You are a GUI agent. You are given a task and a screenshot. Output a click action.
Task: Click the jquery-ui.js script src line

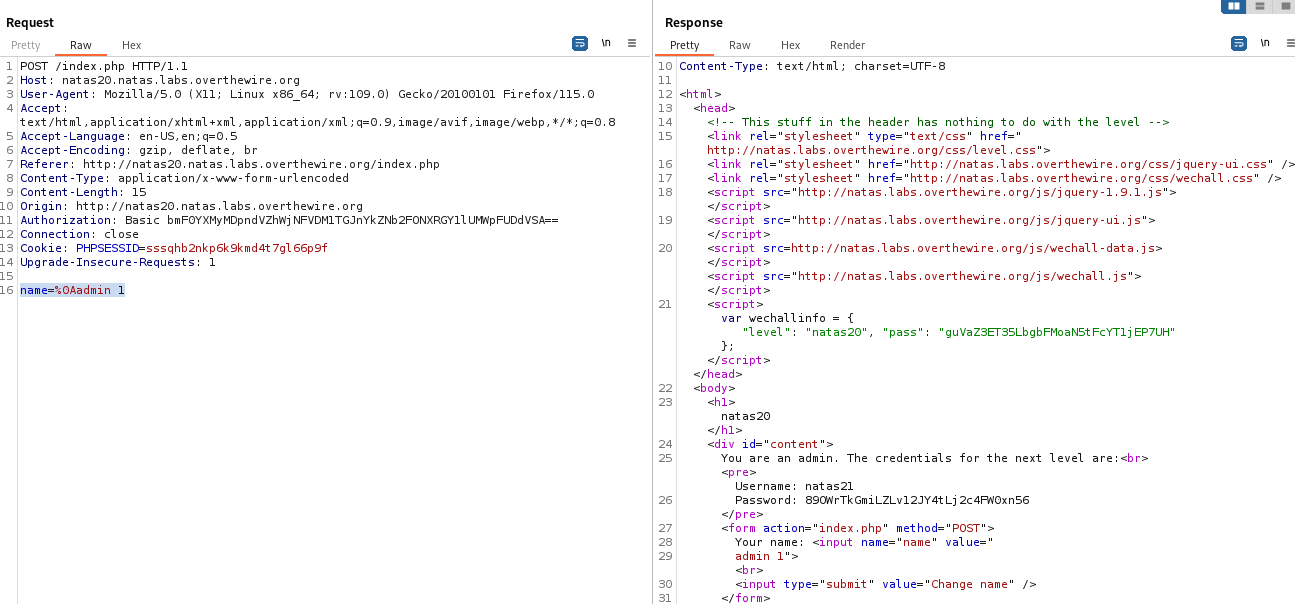931,220
